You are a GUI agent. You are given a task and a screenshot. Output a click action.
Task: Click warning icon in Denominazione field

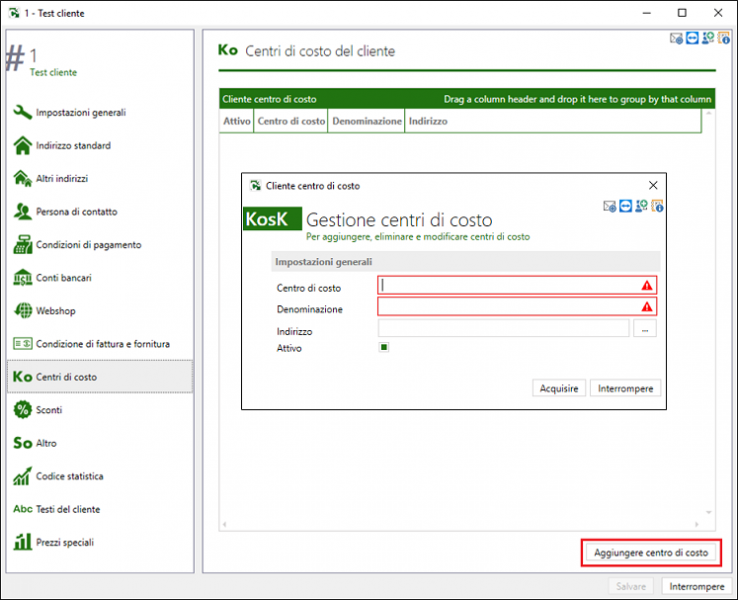647,307
